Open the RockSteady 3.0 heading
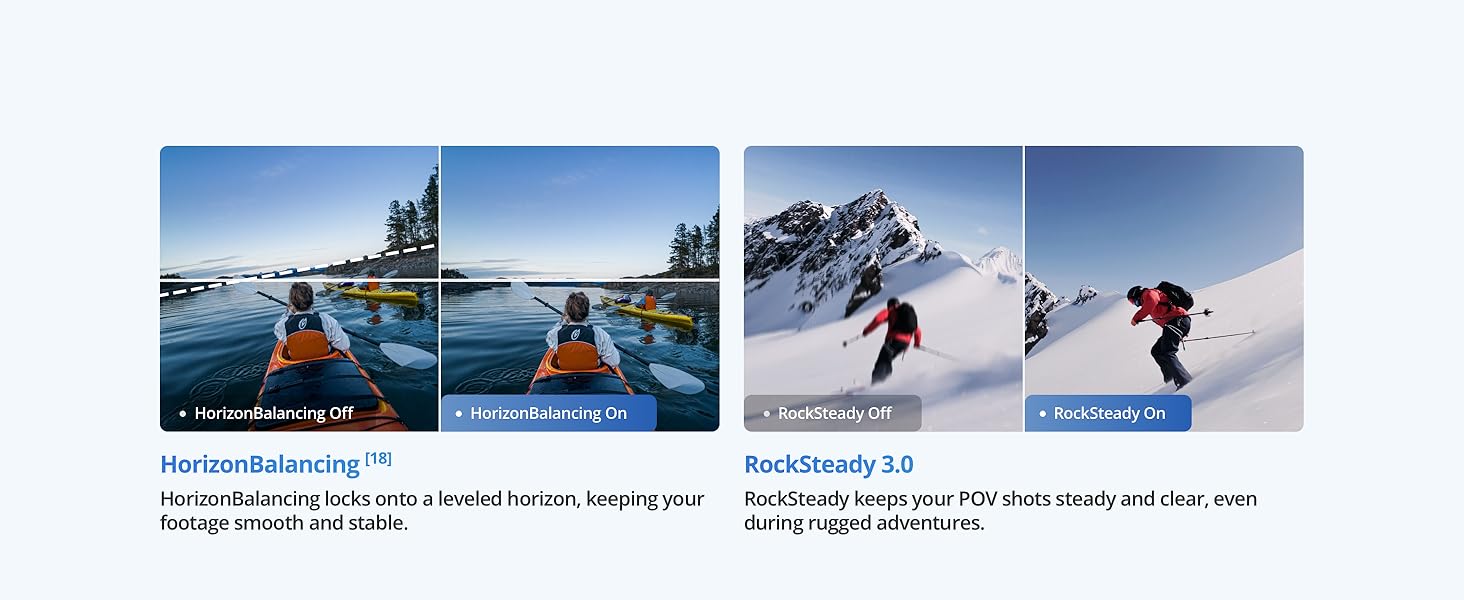The image size is (1464, 600). point(828,464)
